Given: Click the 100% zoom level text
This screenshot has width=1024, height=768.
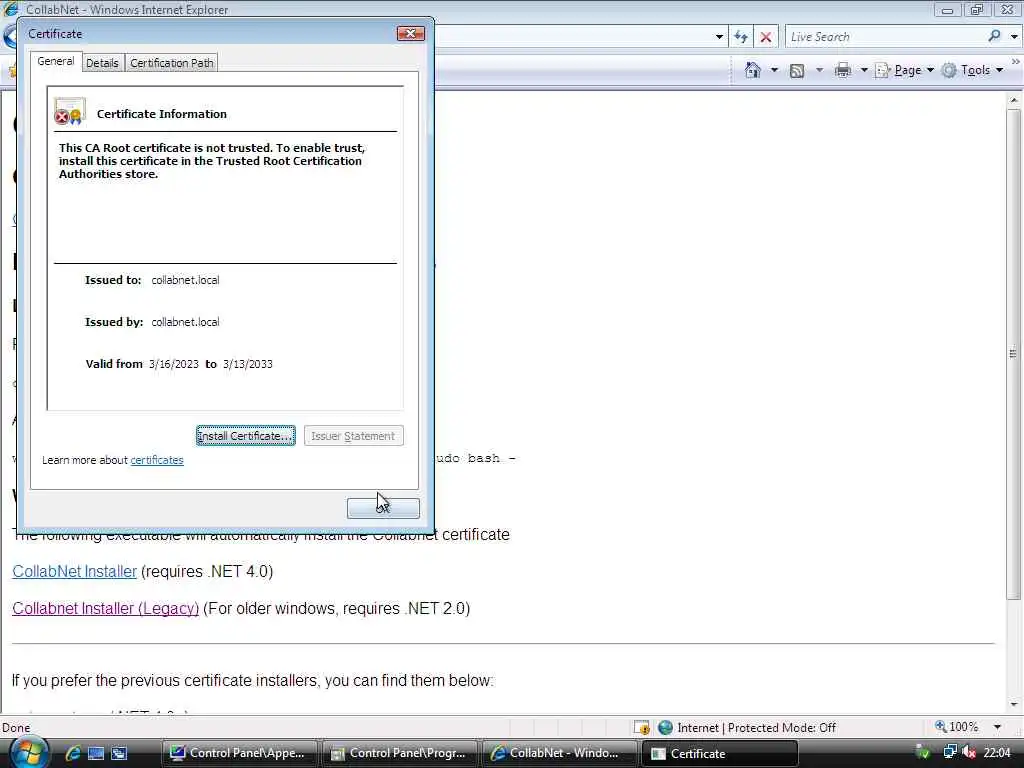Looking at the screenshot, I should (x=964, y=727).
